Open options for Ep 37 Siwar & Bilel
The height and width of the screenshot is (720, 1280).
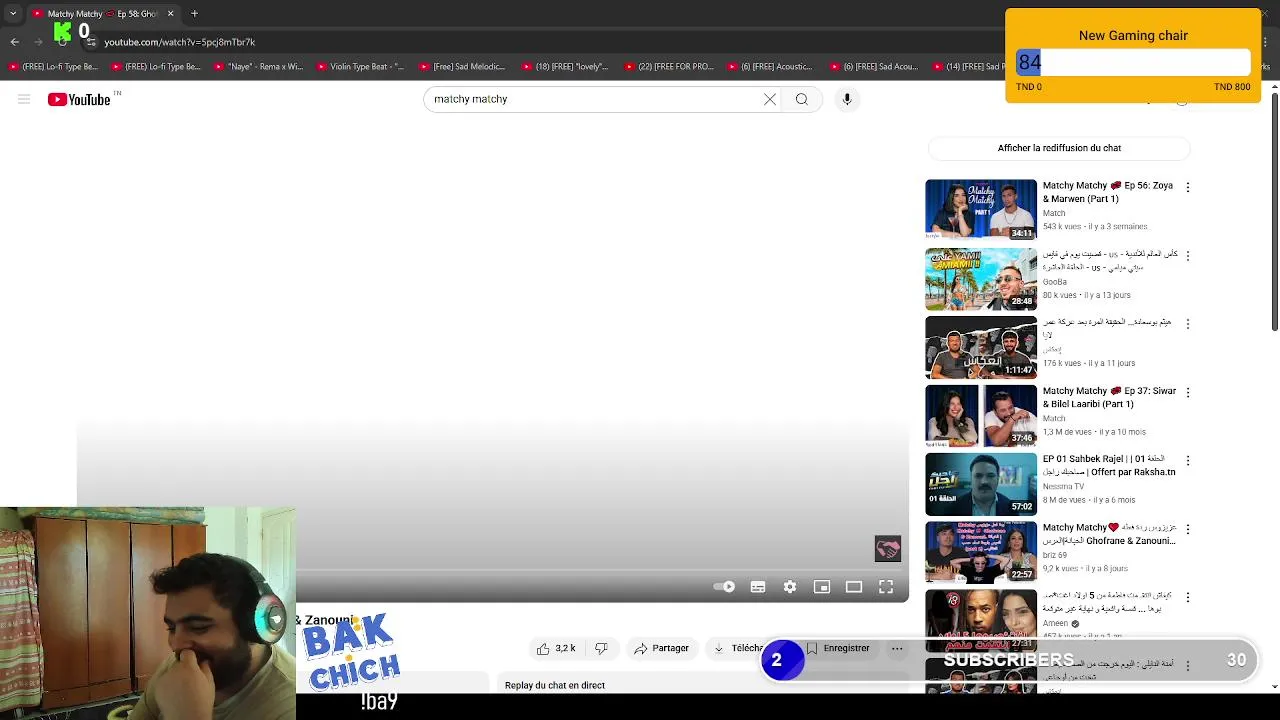click(x=1188, y=393)
